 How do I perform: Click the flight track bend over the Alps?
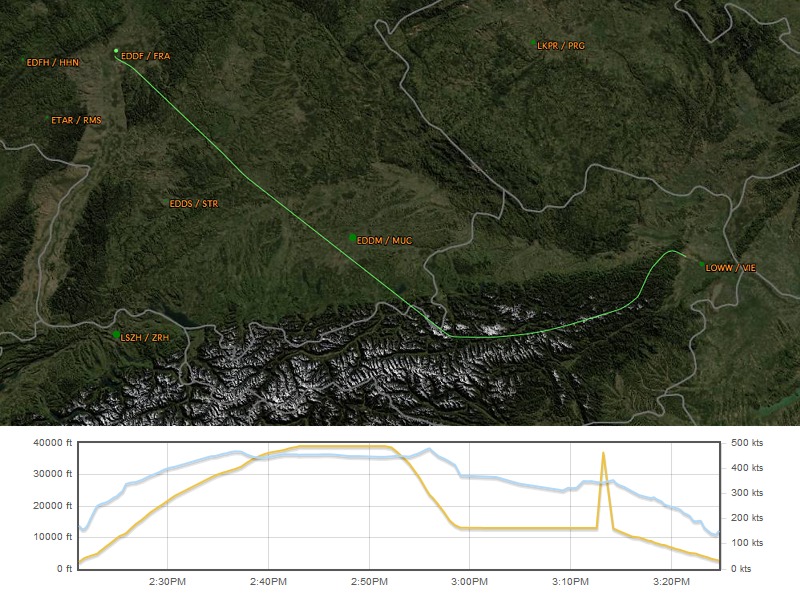[449, 336]
